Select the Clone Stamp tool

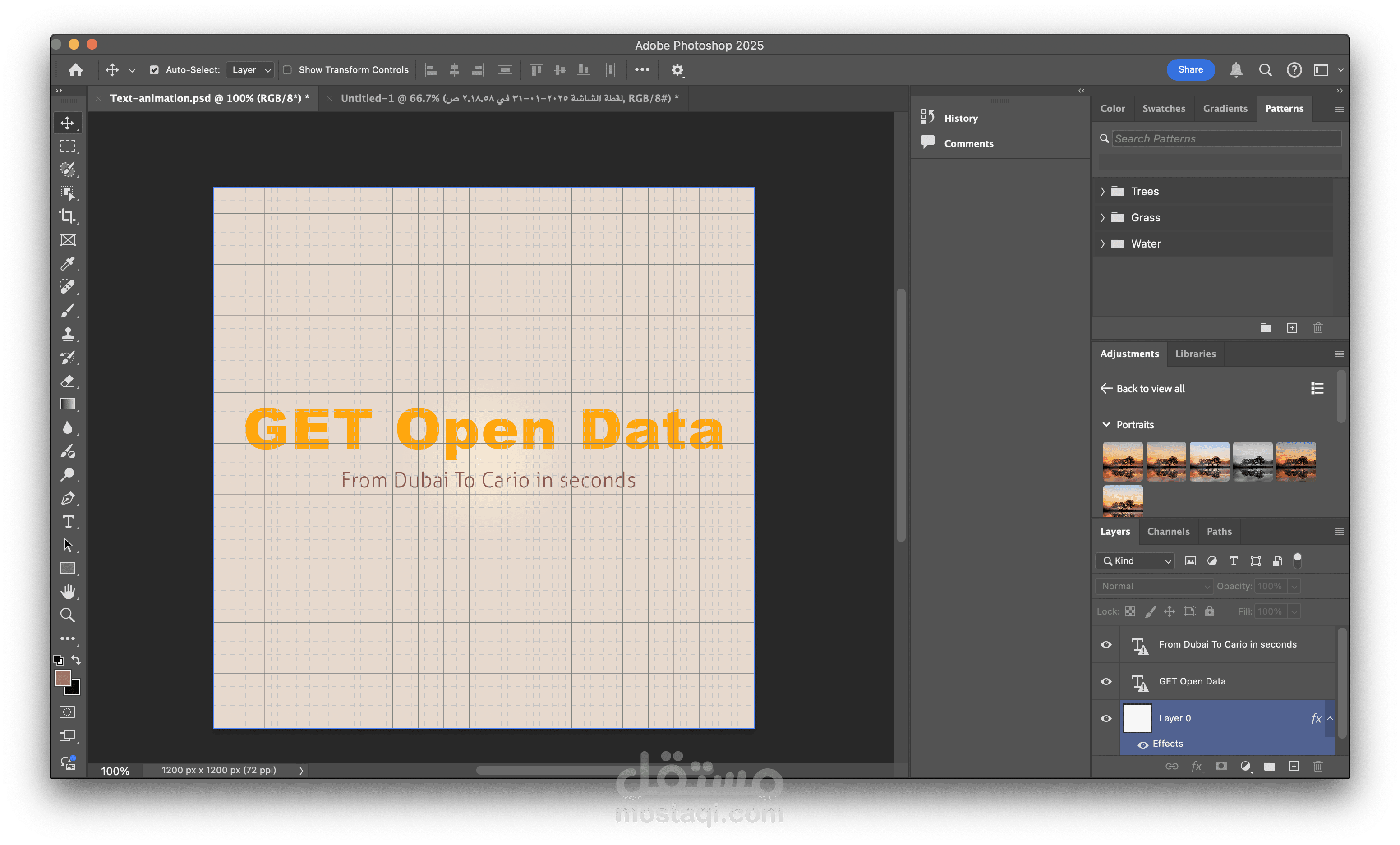[x=67, y=334]
